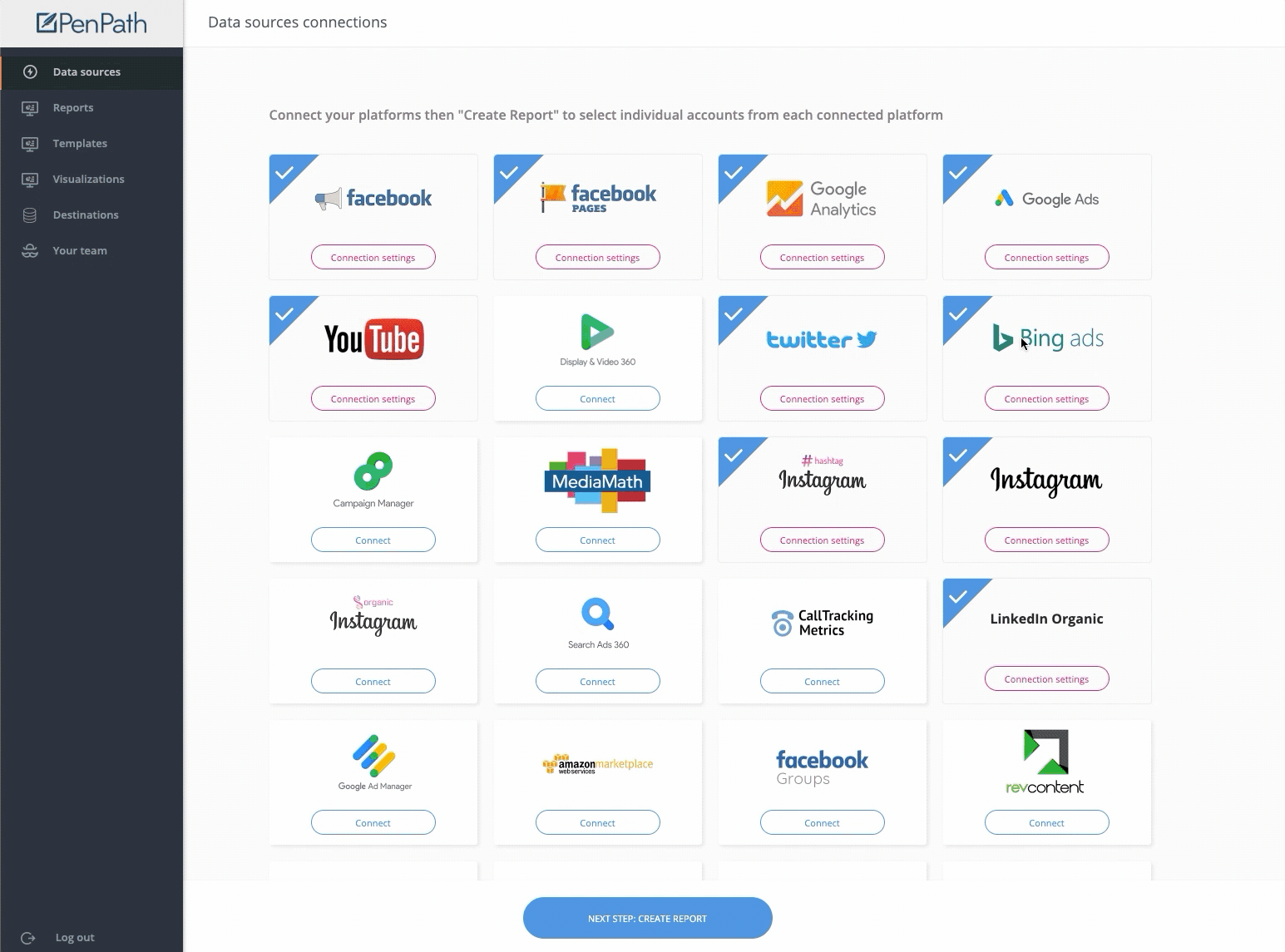Click the Google Analytics logo
This screenshot has width=1285, height=952.
point(821,199)
